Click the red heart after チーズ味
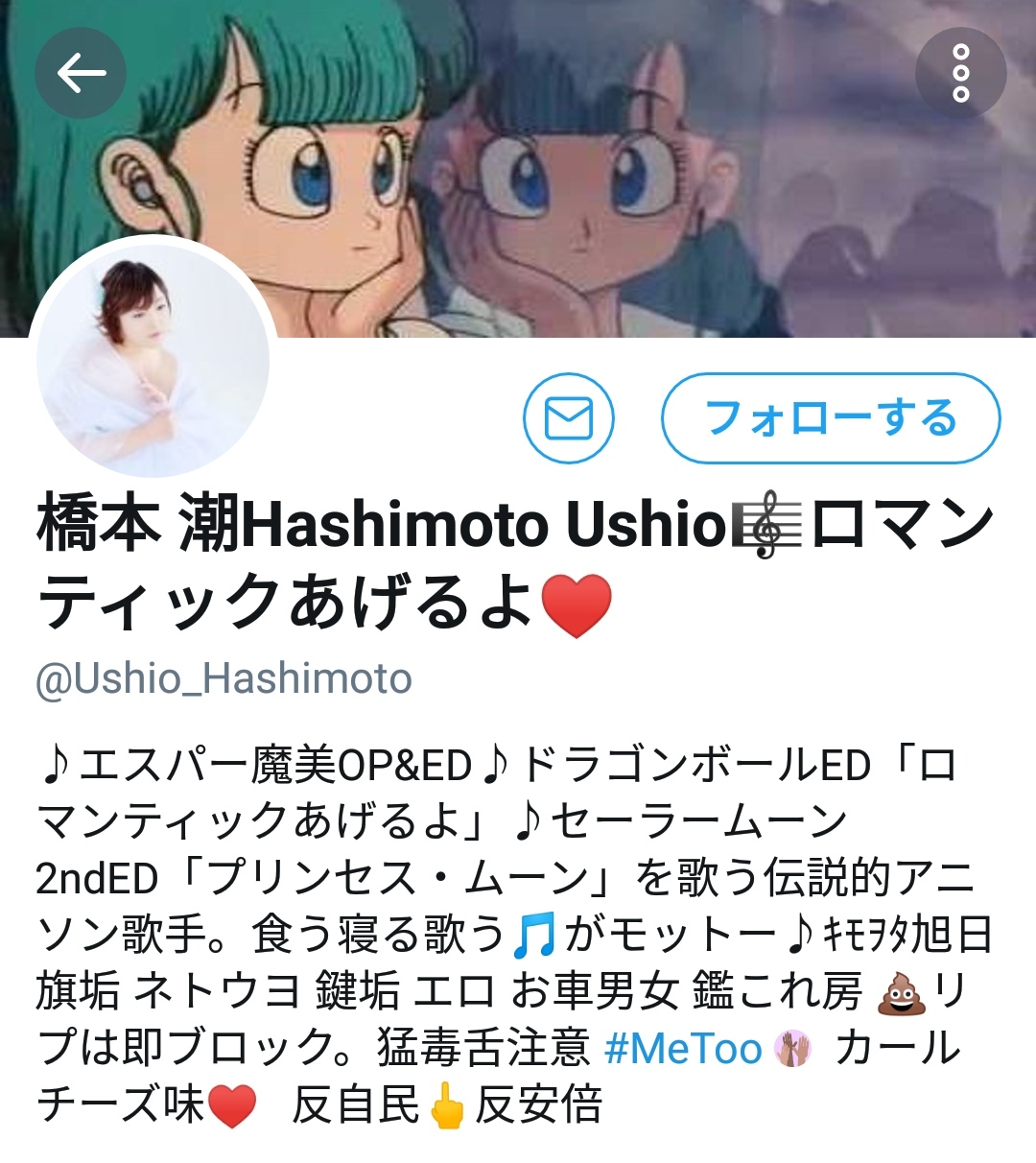1036x1163 pixels. 232,1106
